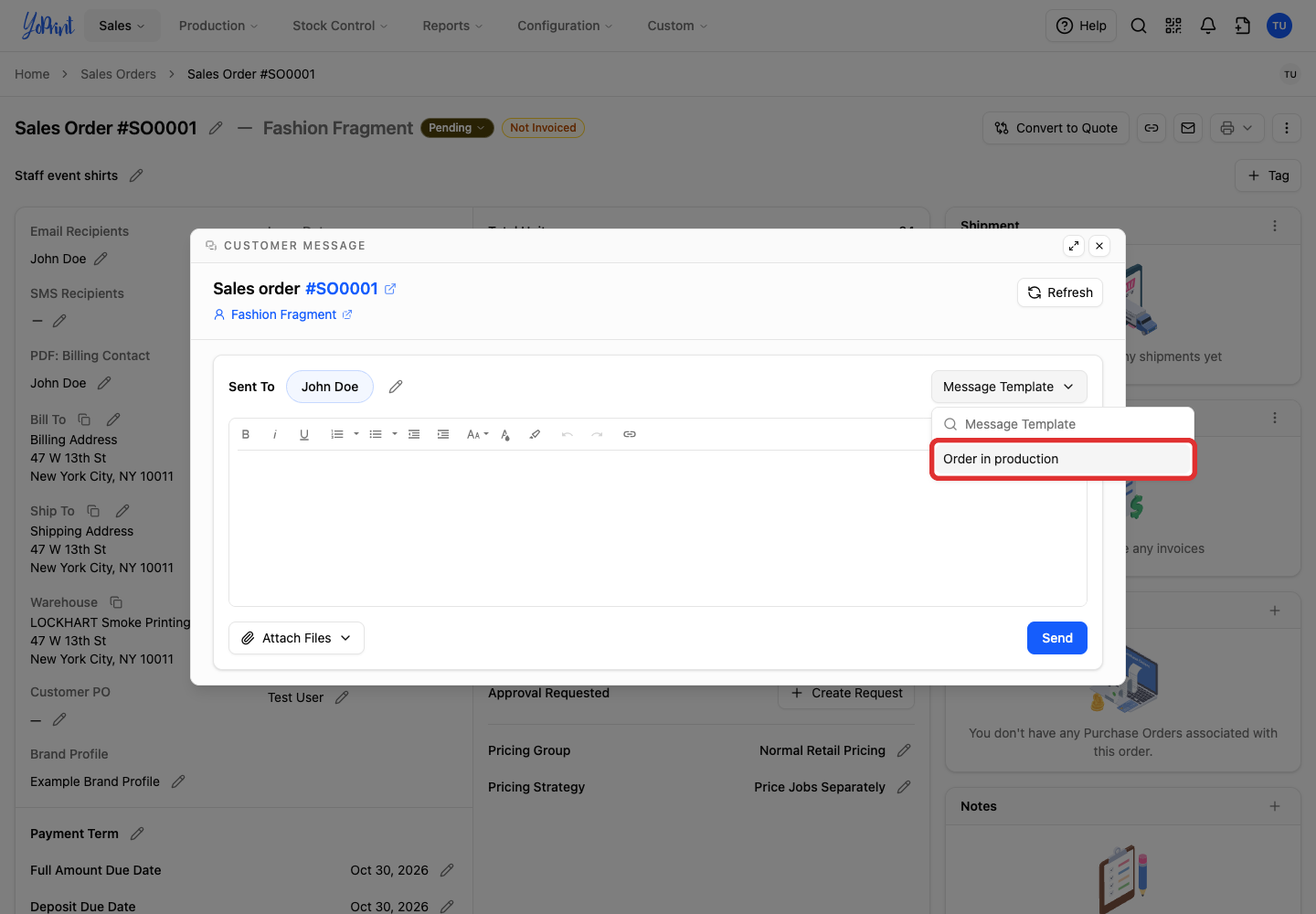Viewport: 1316px width, 914px height.
Task: Open the Reports menu
Action: pyautogui.click(x=452, y=26)
